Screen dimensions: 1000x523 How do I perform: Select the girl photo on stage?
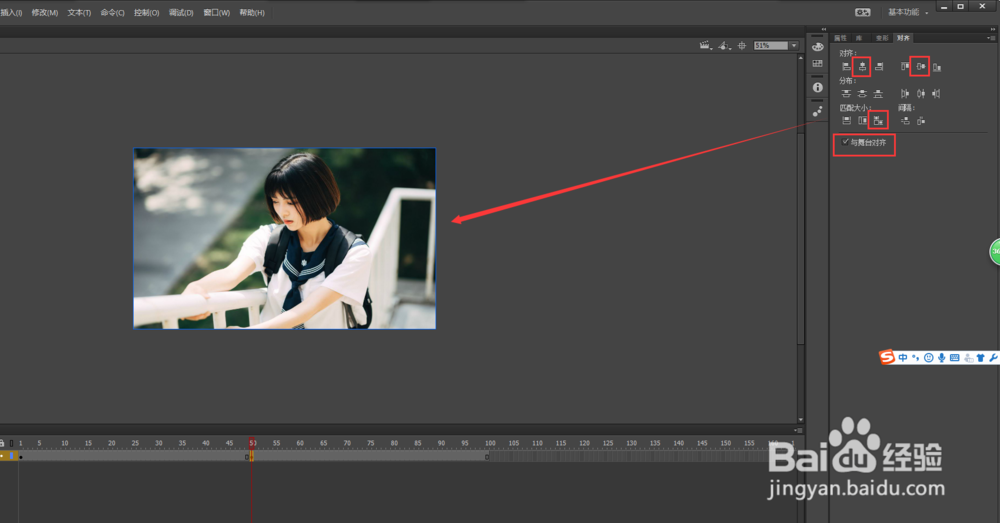(x=284, y=239)
